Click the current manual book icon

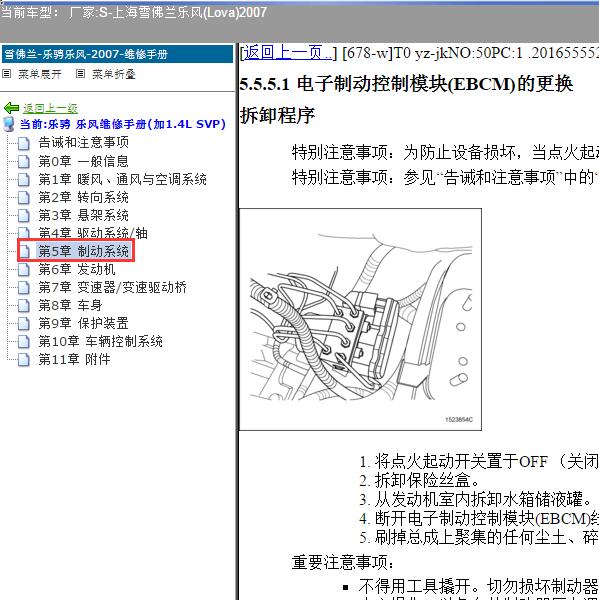pyautogui.click(x=8, y=124)
